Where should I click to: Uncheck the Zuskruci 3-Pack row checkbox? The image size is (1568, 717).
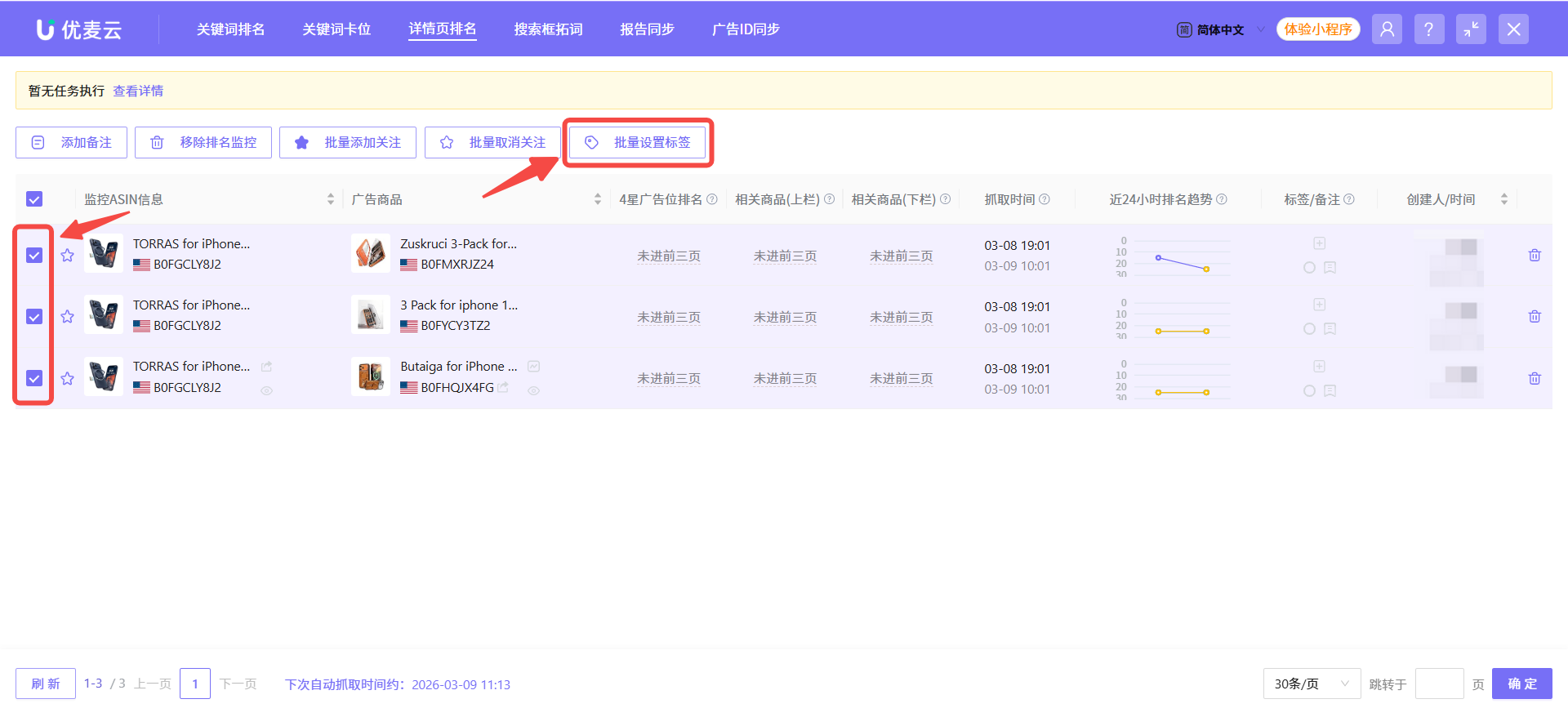tap(34, 256)
